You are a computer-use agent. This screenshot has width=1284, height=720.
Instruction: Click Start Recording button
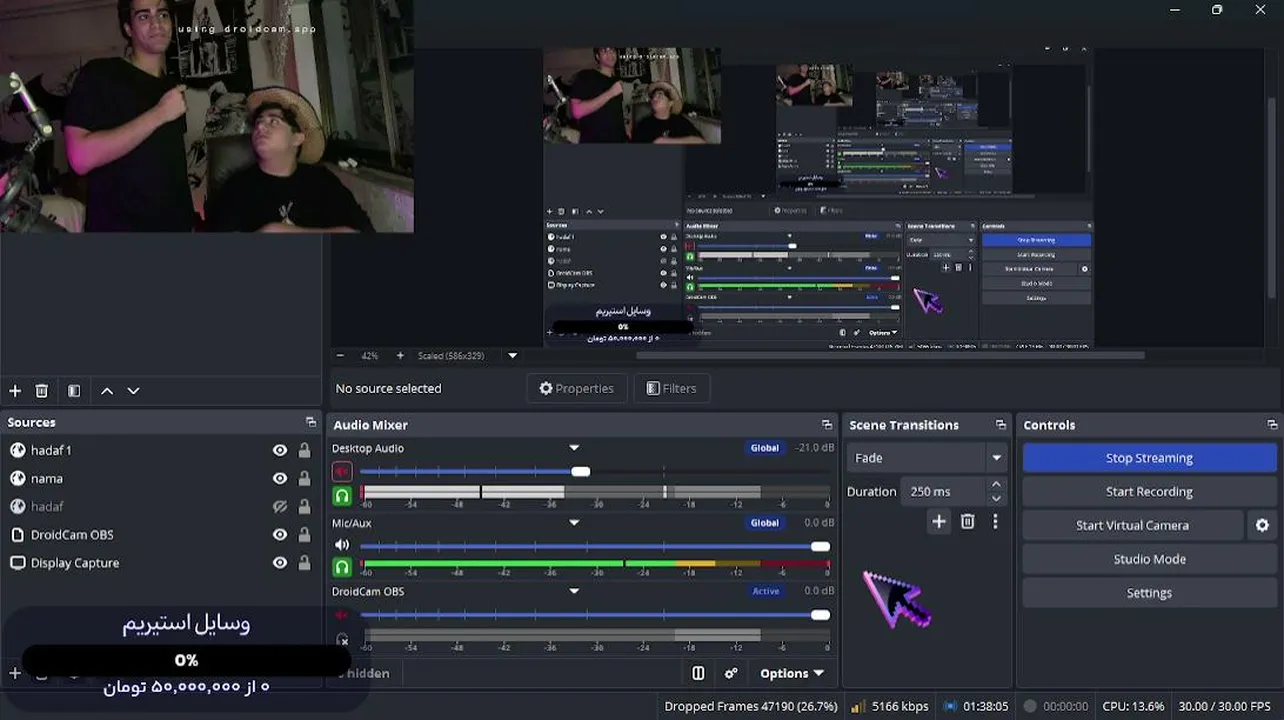1149,491
